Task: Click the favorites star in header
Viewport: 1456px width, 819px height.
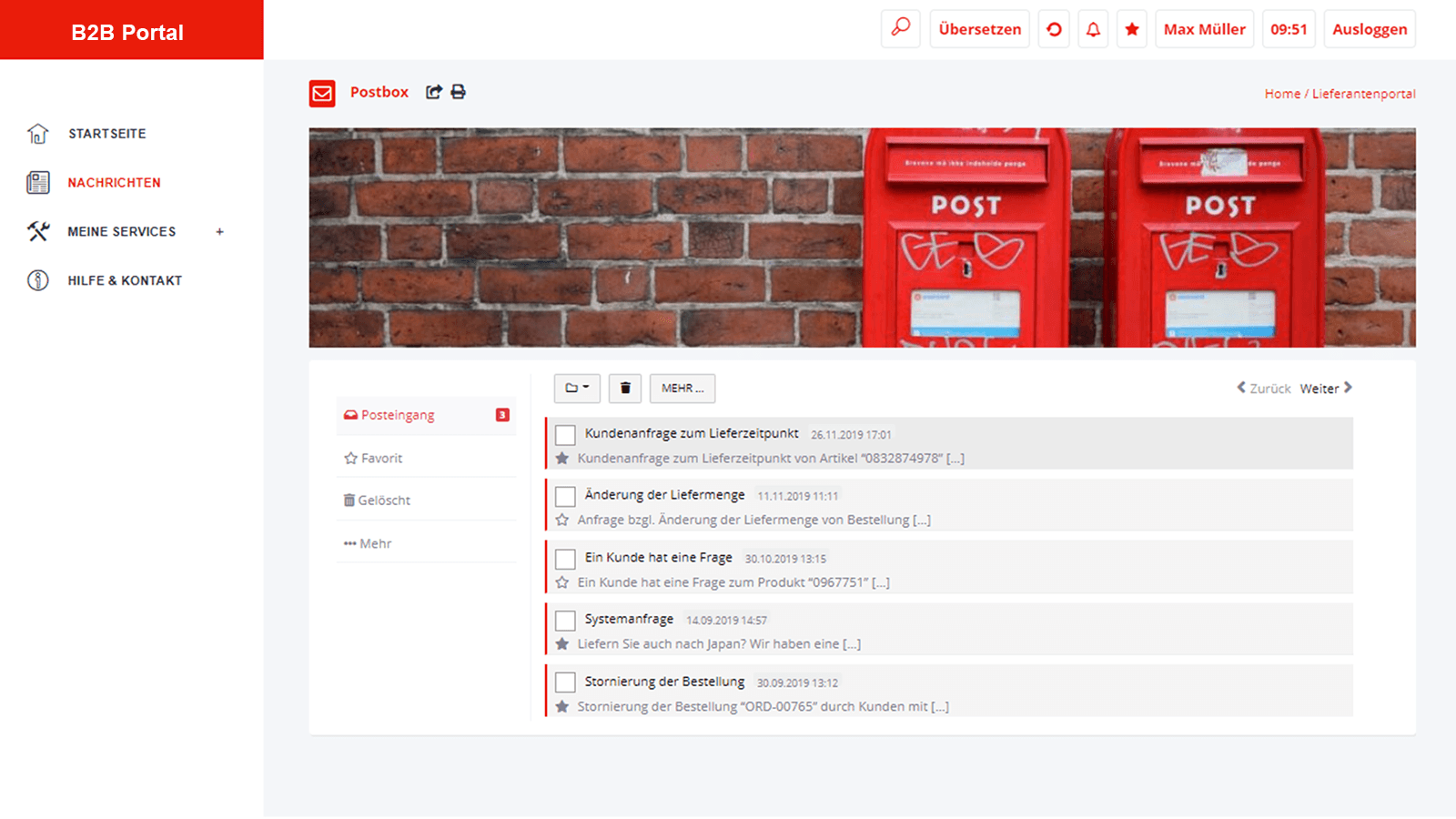Action: click(1132, 29)
